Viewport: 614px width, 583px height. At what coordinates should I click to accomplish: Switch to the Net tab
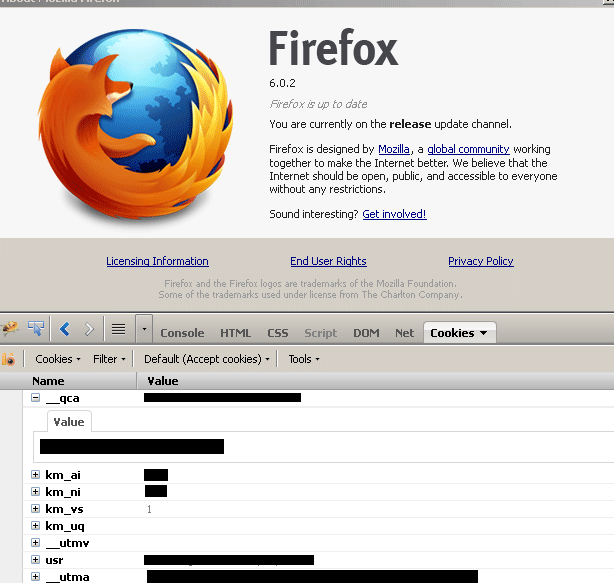coord(405,333)
